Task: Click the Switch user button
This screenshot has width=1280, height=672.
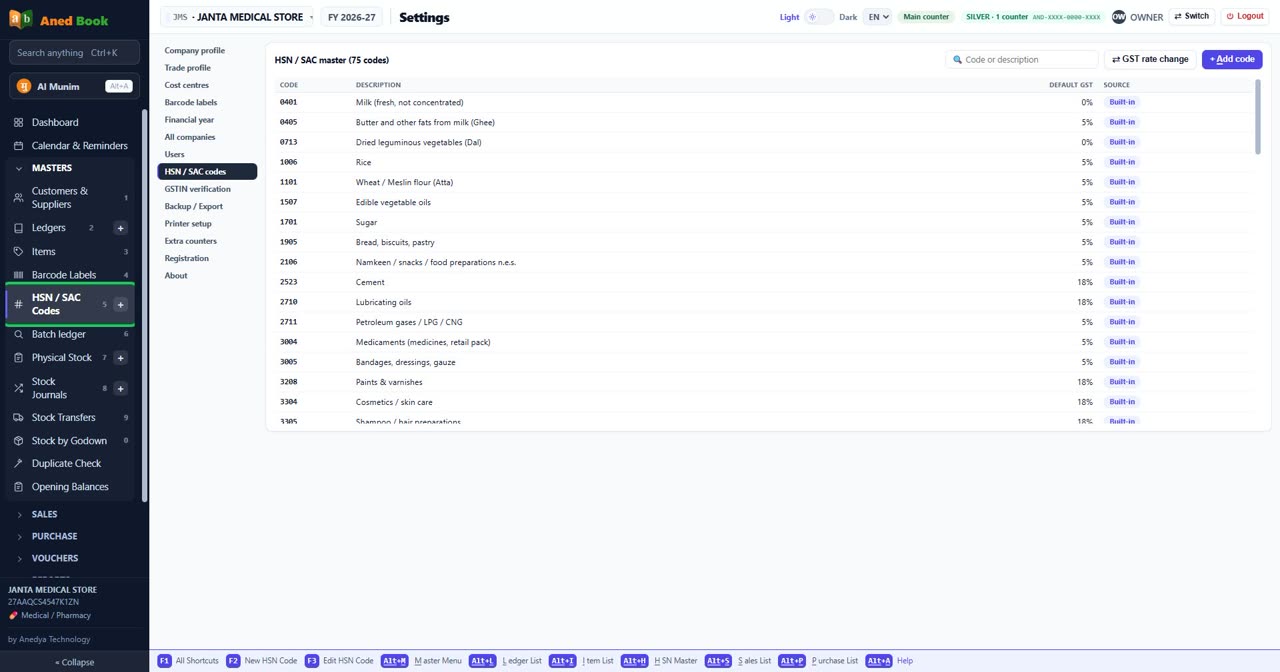Action: coord(1192,17)
